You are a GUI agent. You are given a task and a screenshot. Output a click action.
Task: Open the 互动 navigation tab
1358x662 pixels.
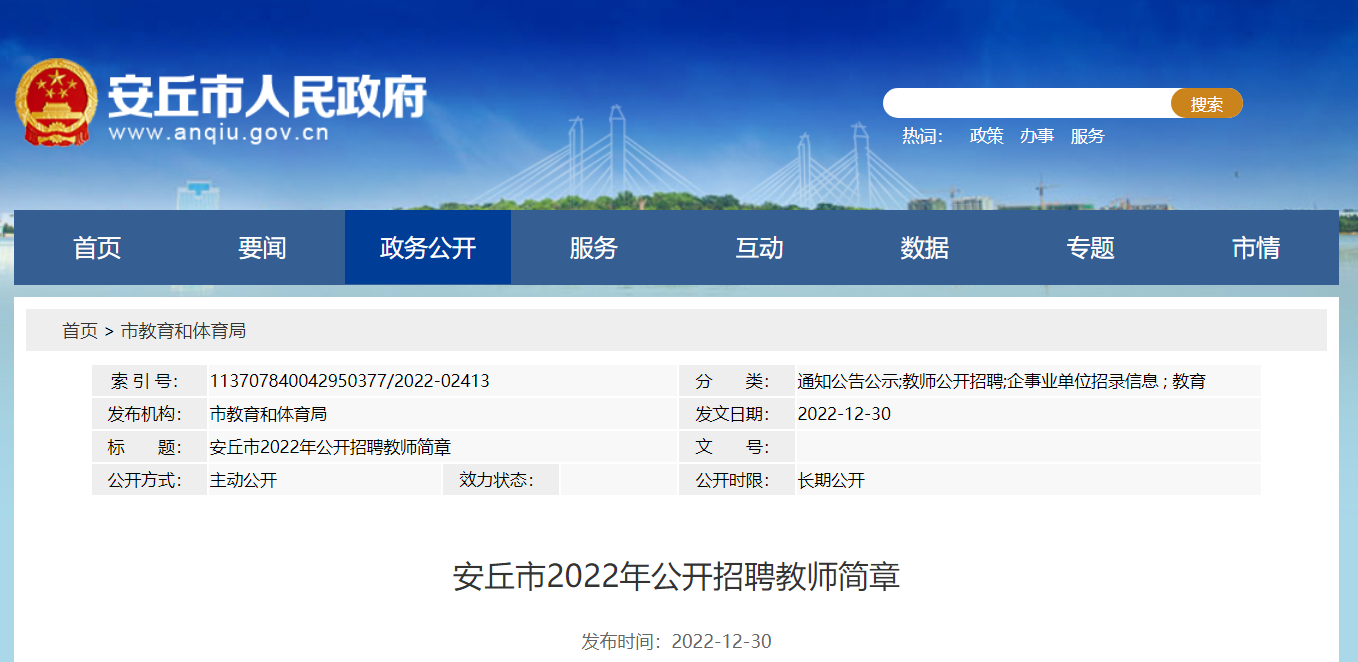click(x=759, y=248)
